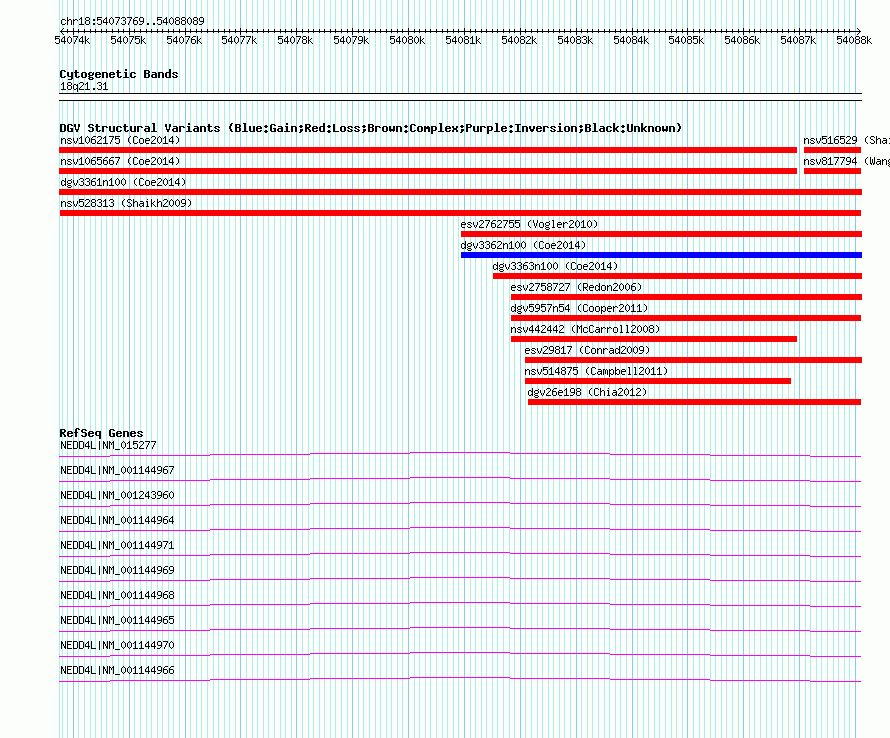This screenshot has height=738, width=890.
Task: Open variant nsv1065667 (Coe2014) label
Action: coord(120,161)
